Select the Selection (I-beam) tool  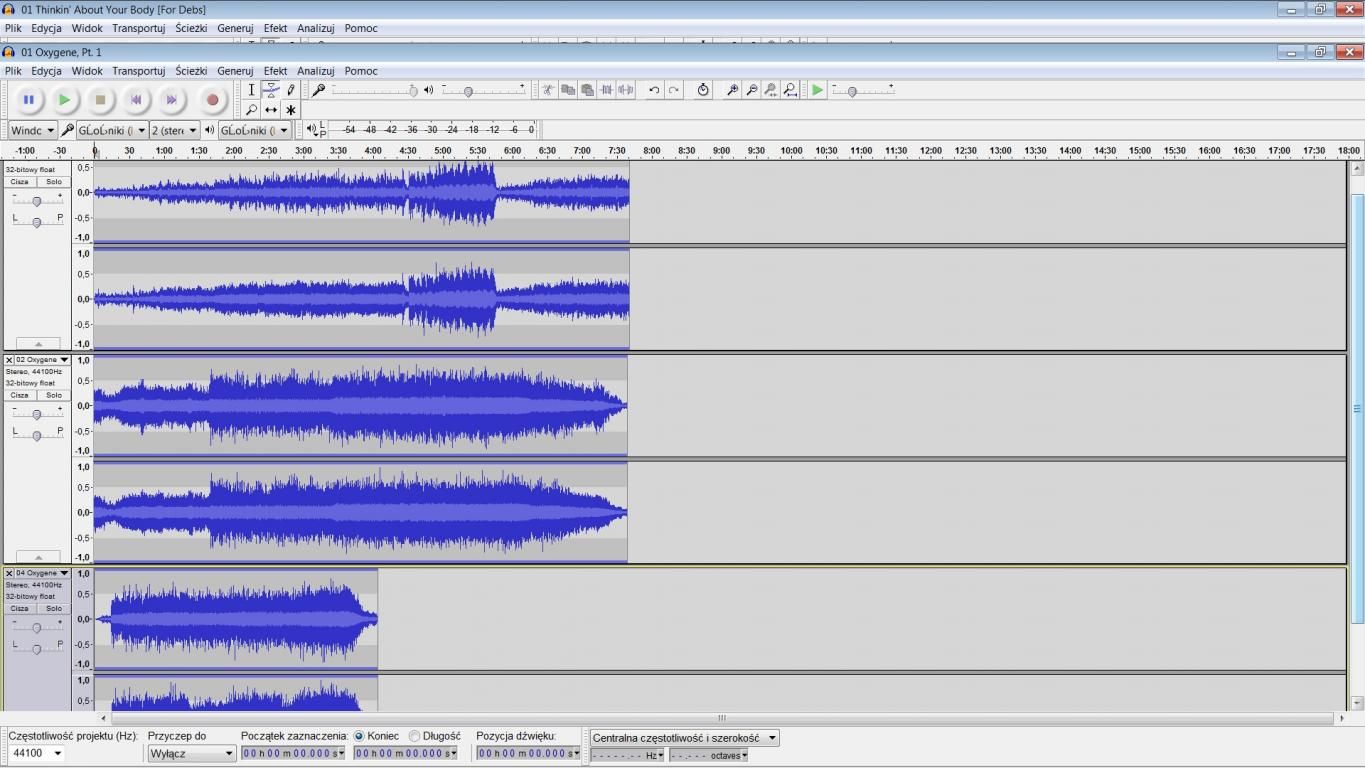(x=251, y=90)
